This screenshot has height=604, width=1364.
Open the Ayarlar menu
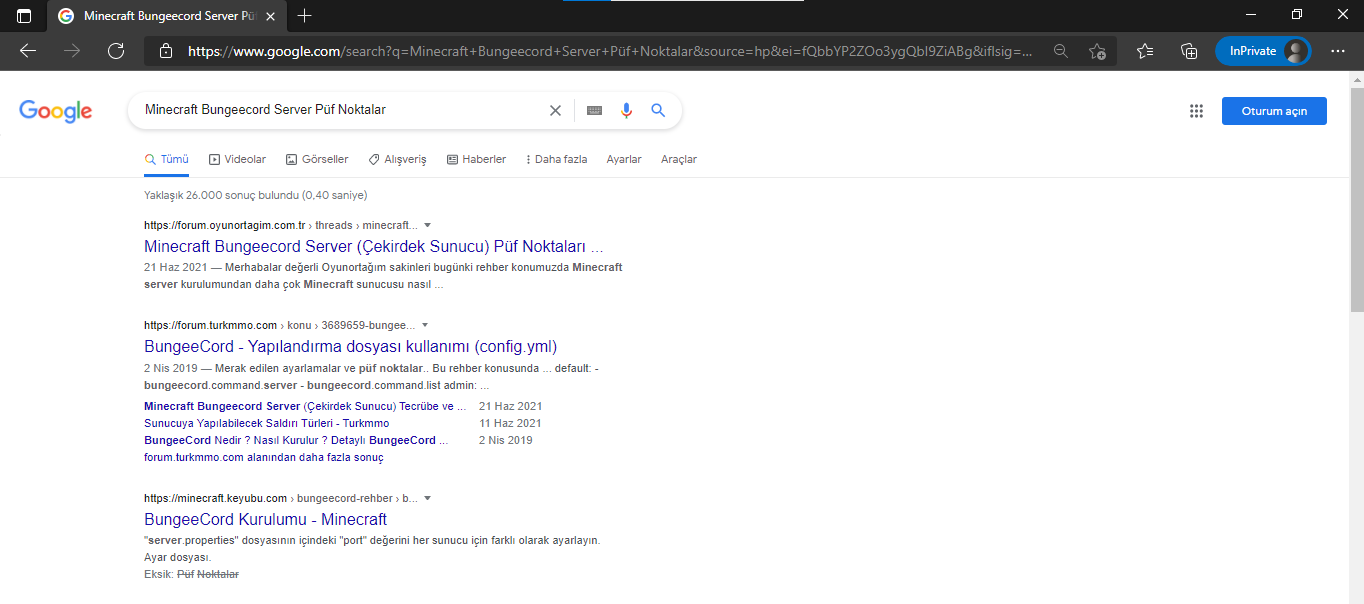pos(624,159)
